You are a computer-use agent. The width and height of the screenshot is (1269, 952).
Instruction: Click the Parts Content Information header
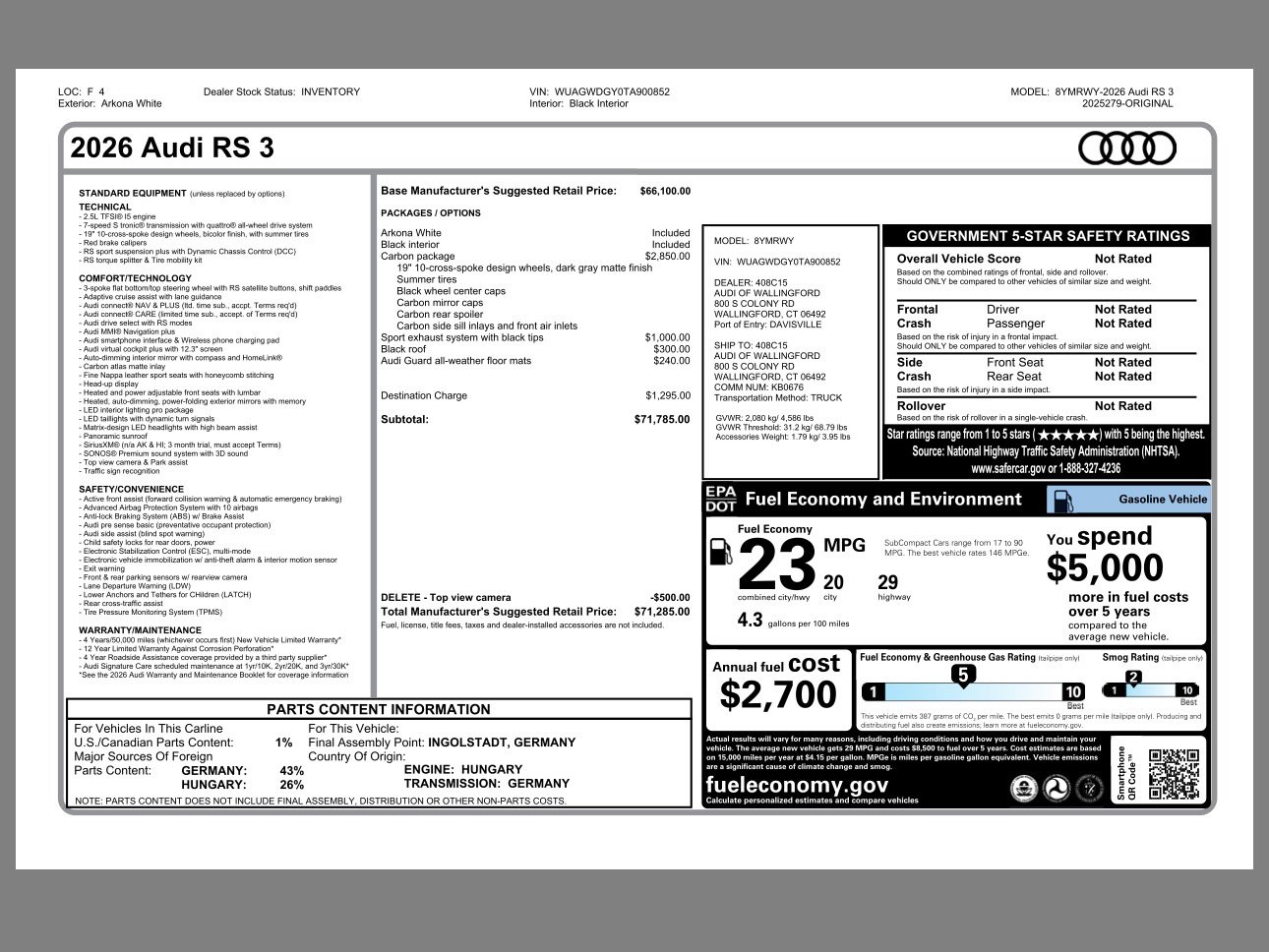coord(378,709)
